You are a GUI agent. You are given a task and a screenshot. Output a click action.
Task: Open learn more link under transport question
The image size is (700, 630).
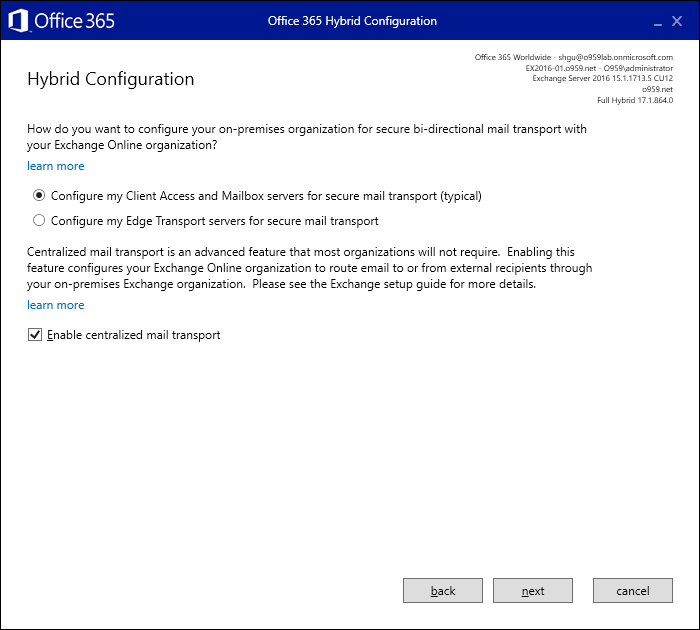pyautogui.click(x=55, y=166)
